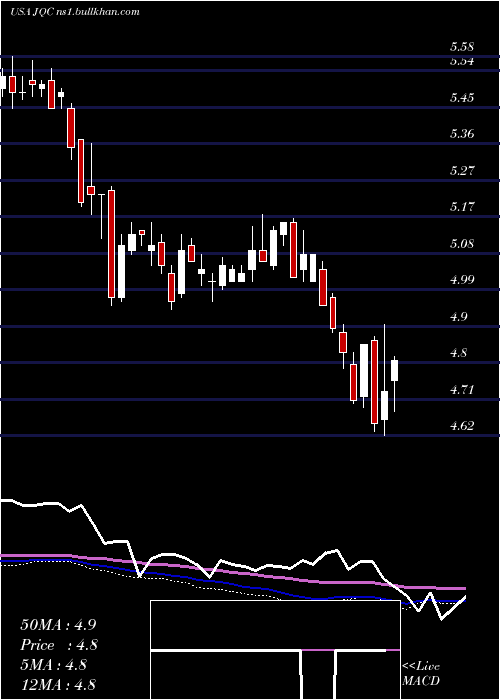Click the 4.99 price axis label
The image size is (500, 700).
(462, 280)
